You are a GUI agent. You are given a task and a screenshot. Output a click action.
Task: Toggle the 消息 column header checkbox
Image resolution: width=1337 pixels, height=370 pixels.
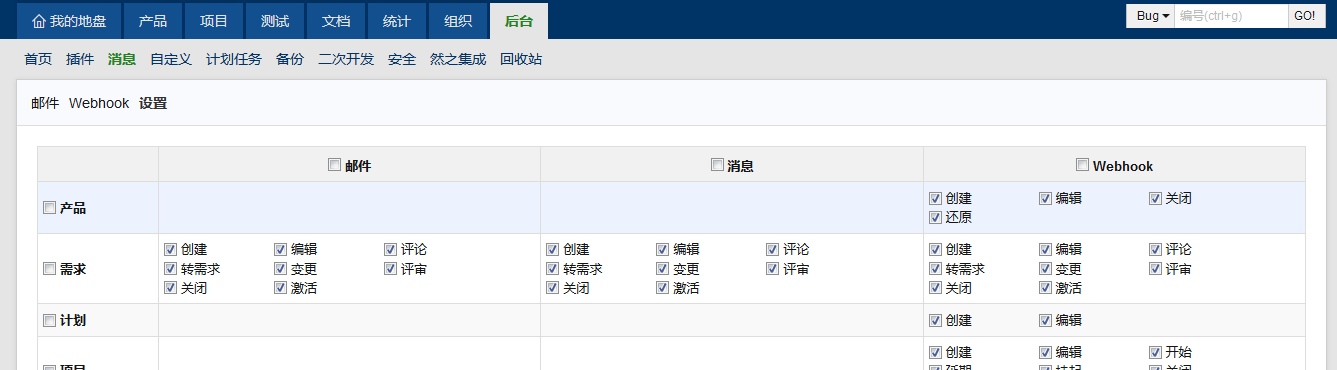(x=717, y=165)
